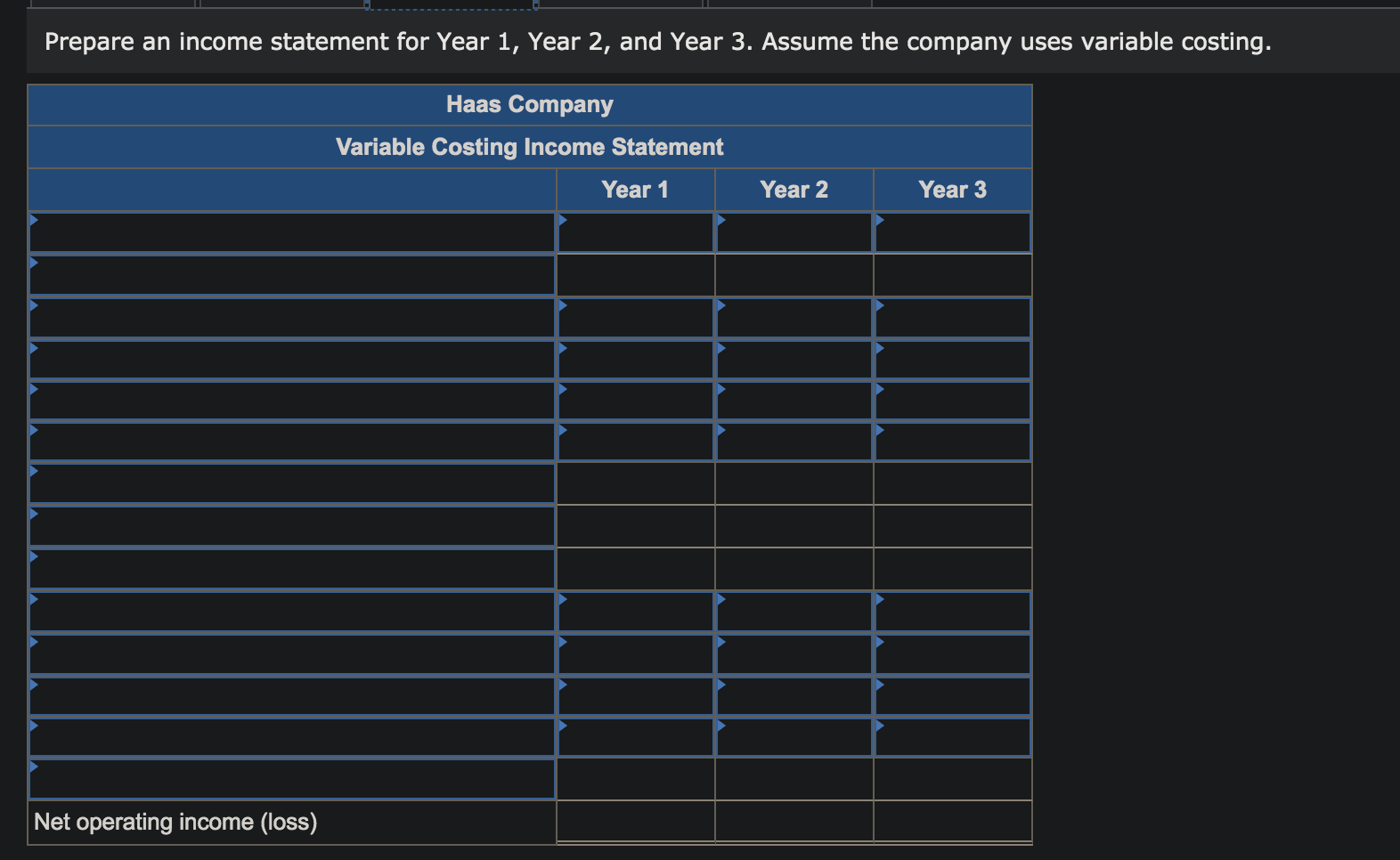This screenshot has width=1400, height=860.
Task: Select the third row's Year 3 amount cell
Action: (953, 318)
